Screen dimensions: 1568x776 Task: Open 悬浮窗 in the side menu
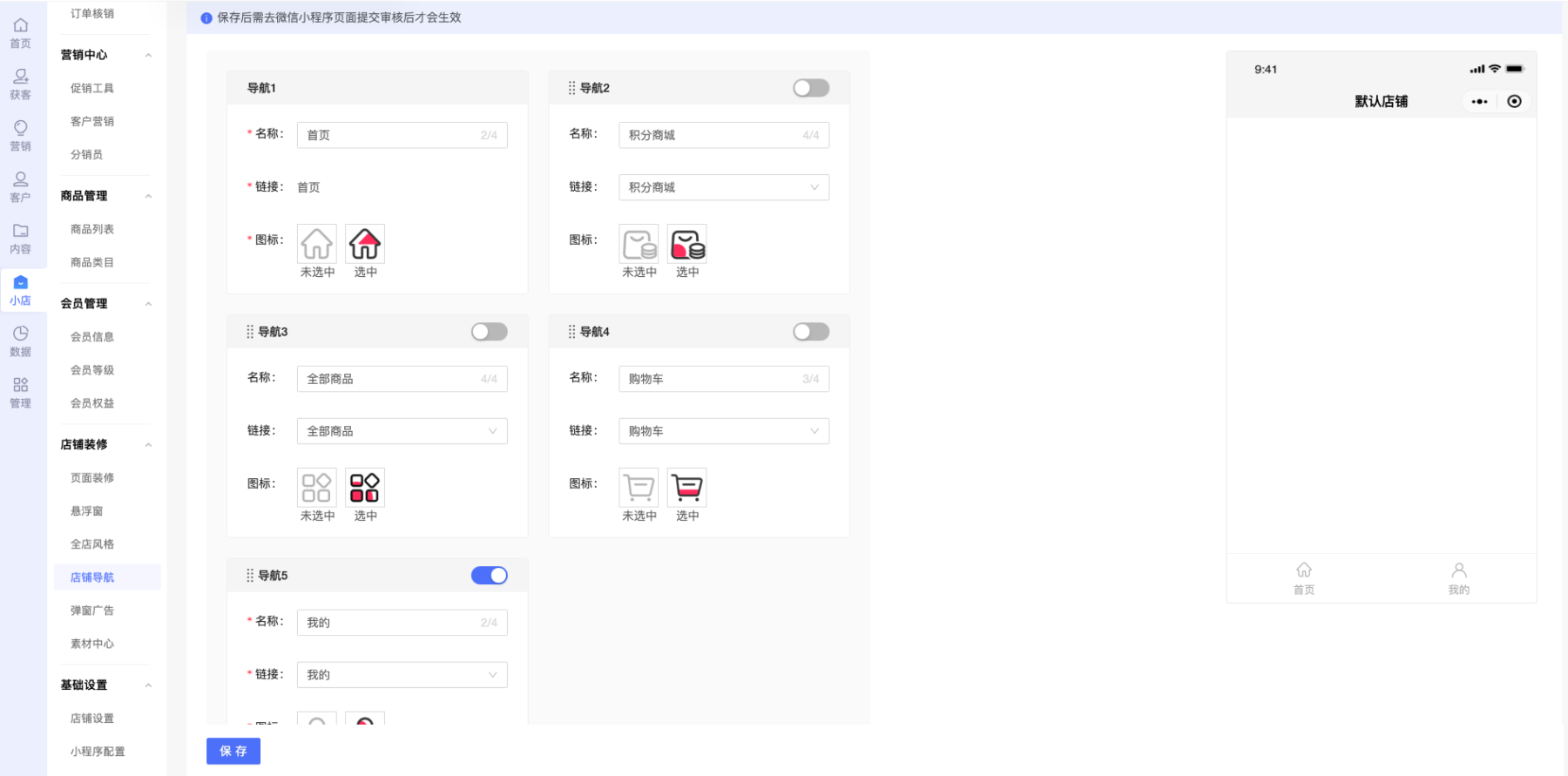pyautogui.click(x=86, y=511)
